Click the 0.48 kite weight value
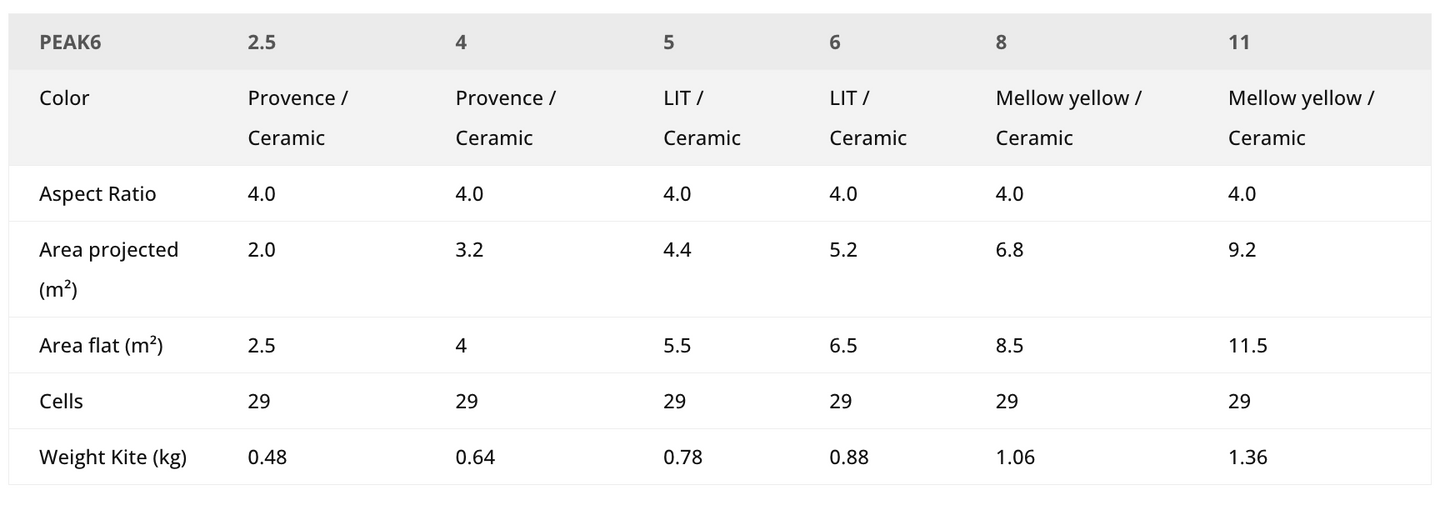Screen dimensions: 1445x515 (x=266, y=458)
